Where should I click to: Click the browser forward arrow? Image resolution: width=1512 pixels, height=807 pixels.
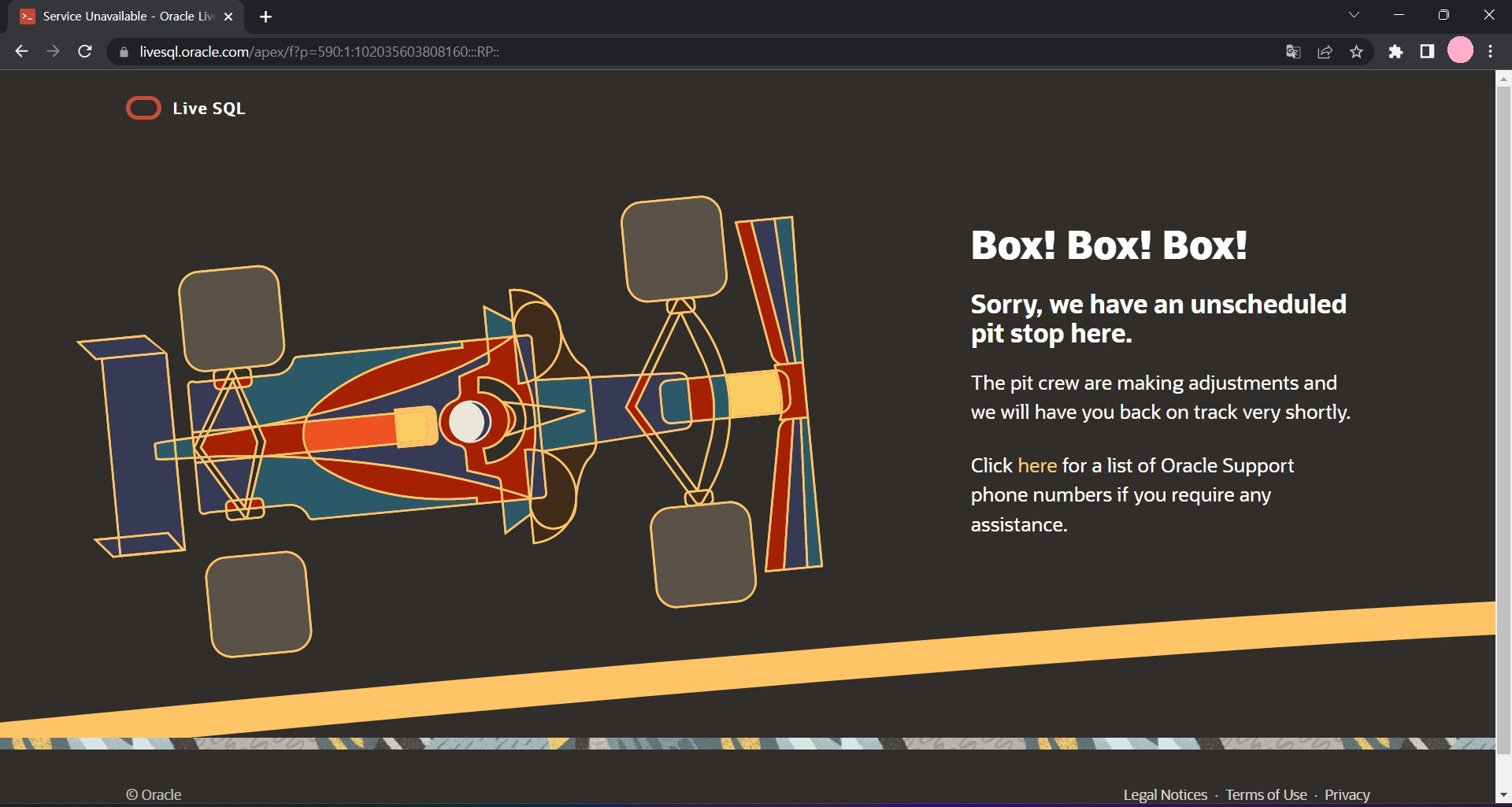click(53, 51)
